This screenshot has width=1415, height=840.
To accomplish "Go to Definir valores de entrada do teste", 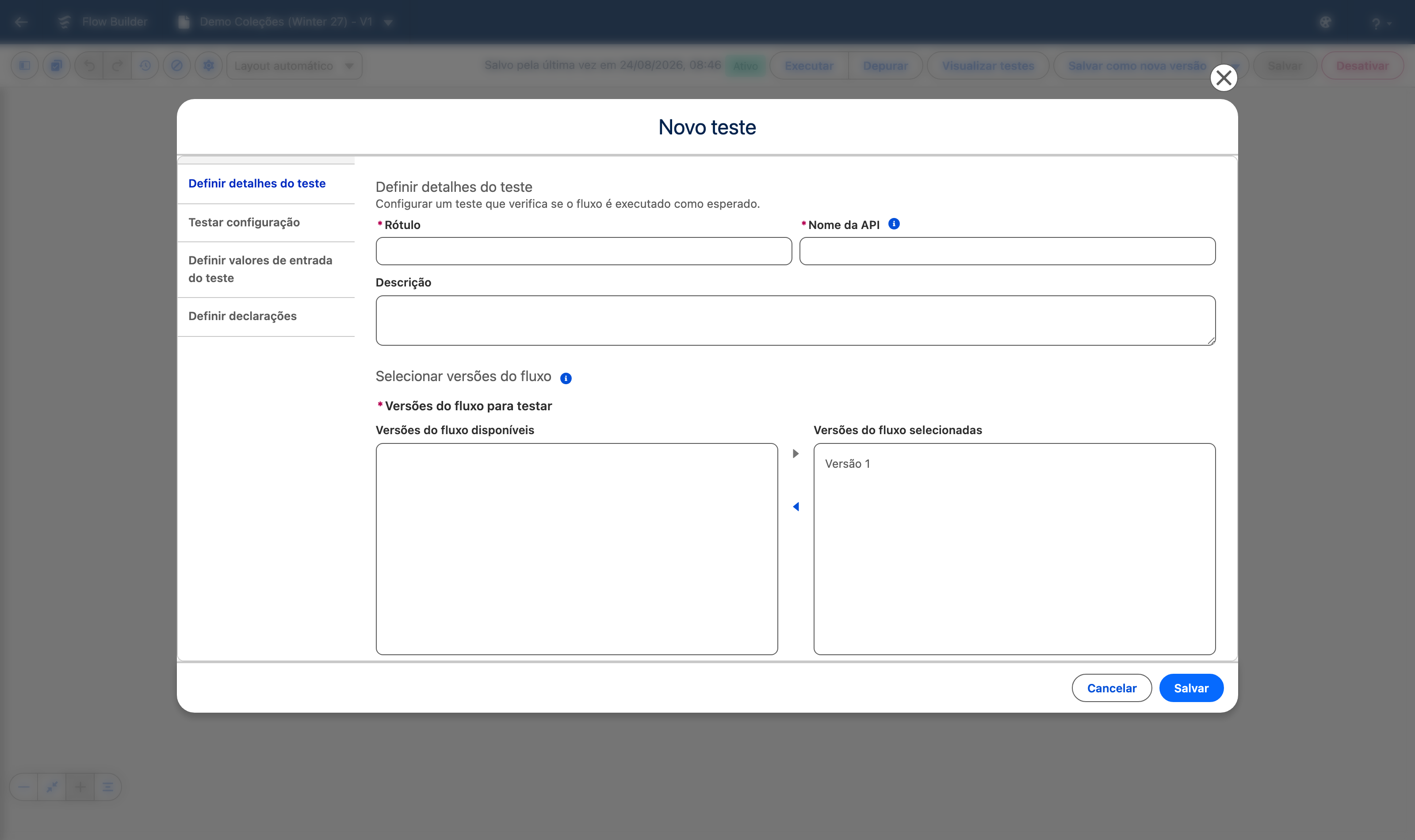I will coord(266,269).
